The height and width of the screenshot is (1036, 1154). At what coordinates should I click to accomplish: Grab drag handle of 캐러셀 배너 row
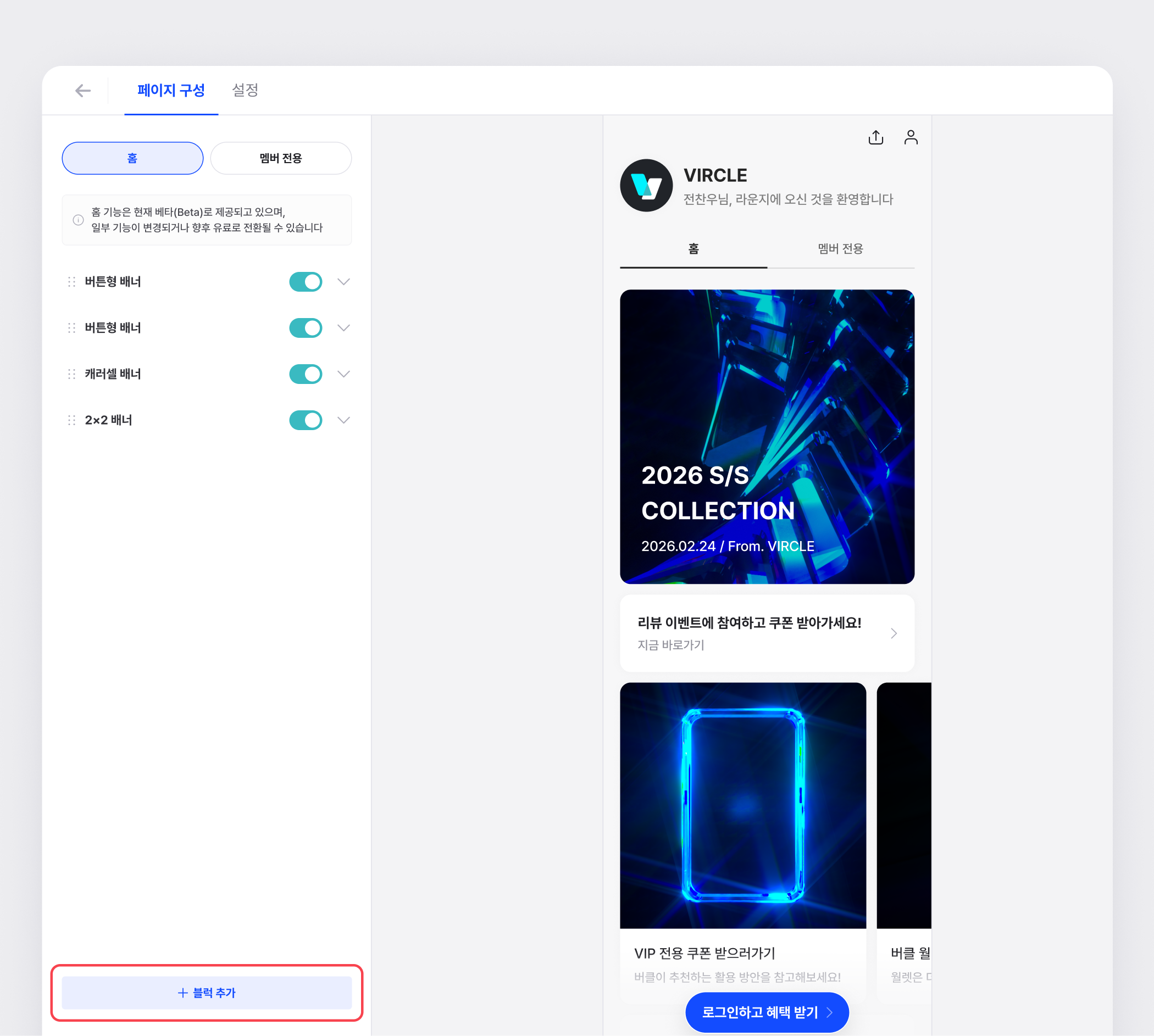(72, 374)
